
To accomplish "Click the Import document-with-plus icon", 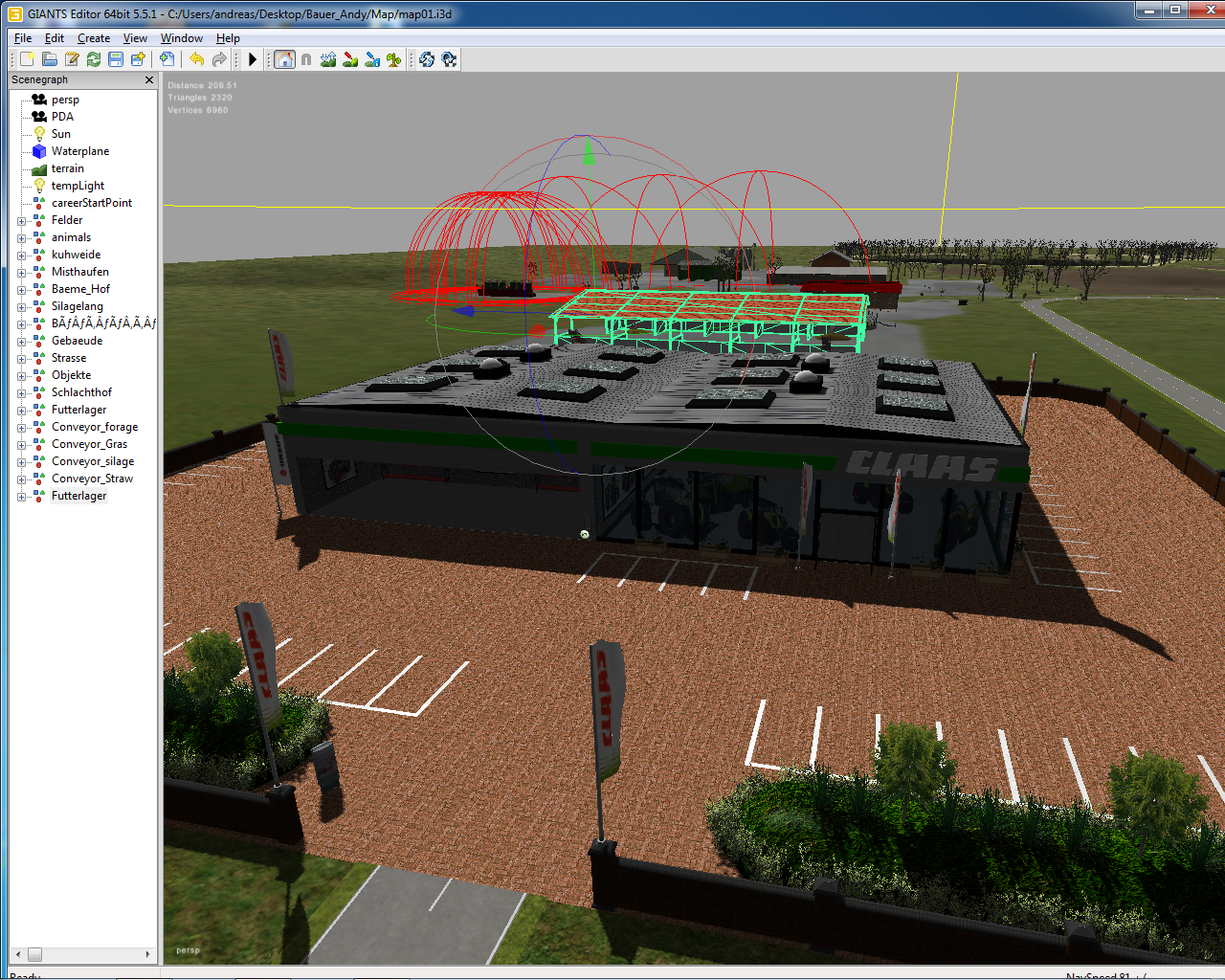I will coord(167,59).
